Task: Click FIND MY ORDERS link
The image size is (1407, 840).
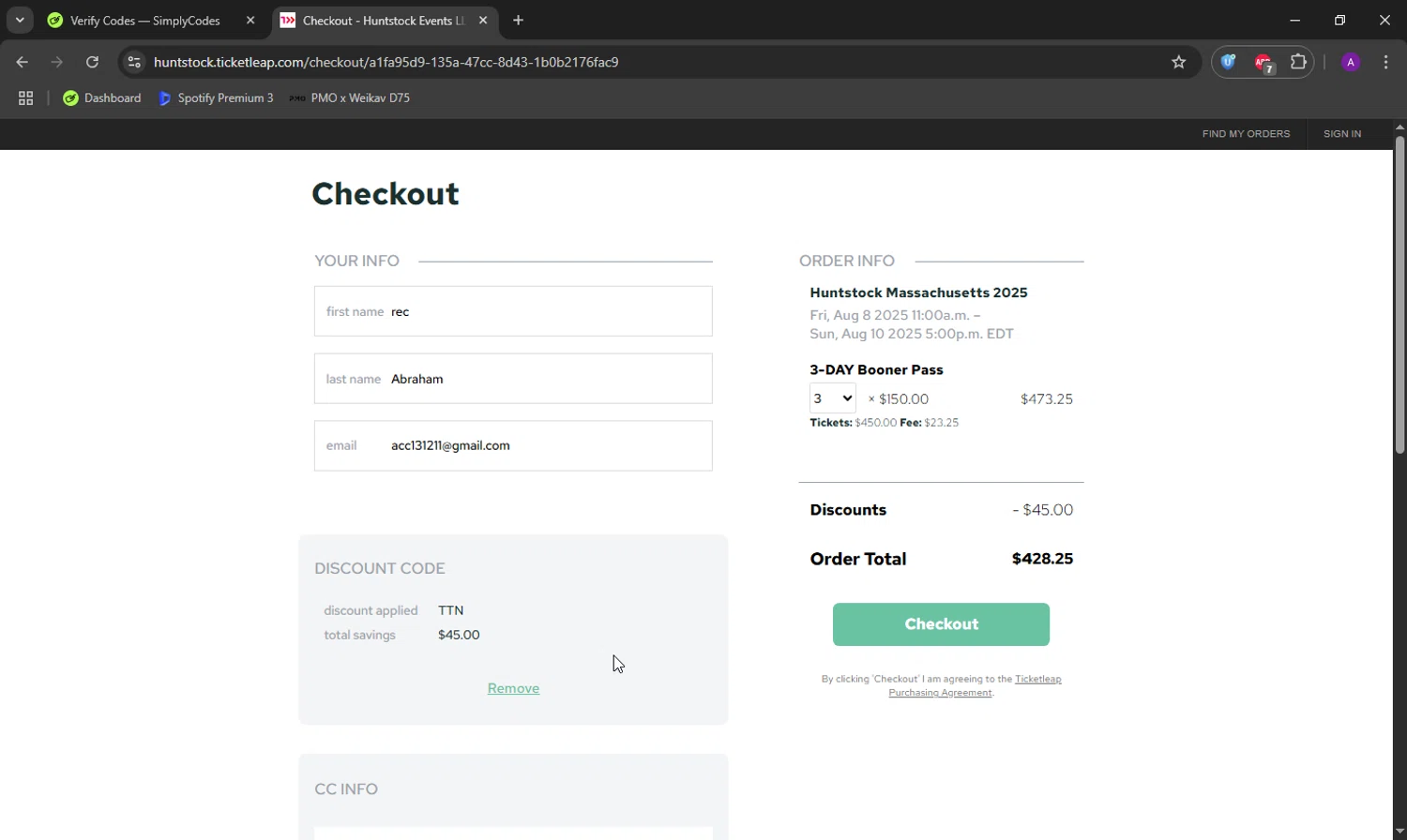Action: (1246, 134)
